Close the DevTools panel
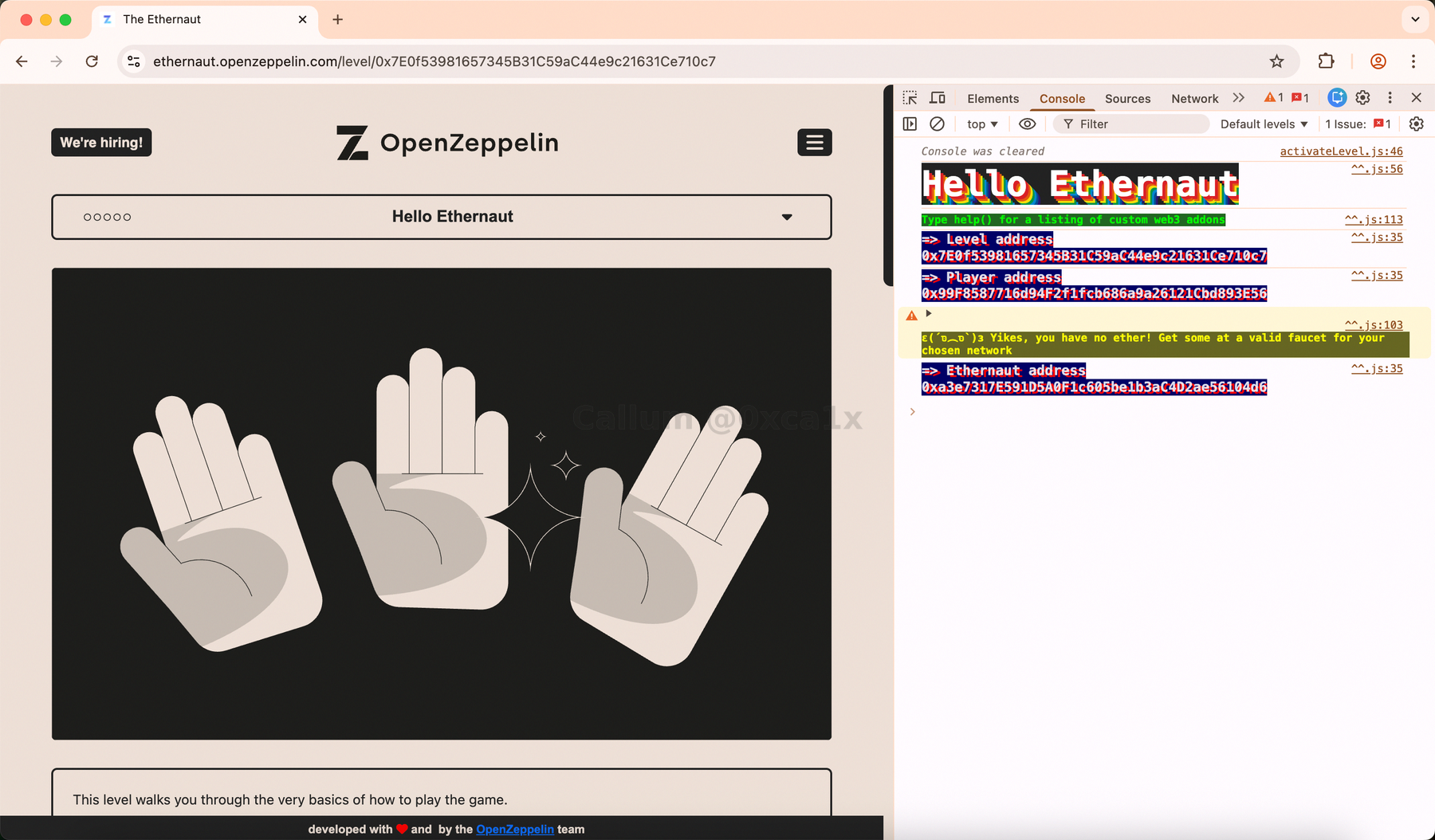The image size is (1435, 840). (x=1417, y=97)
